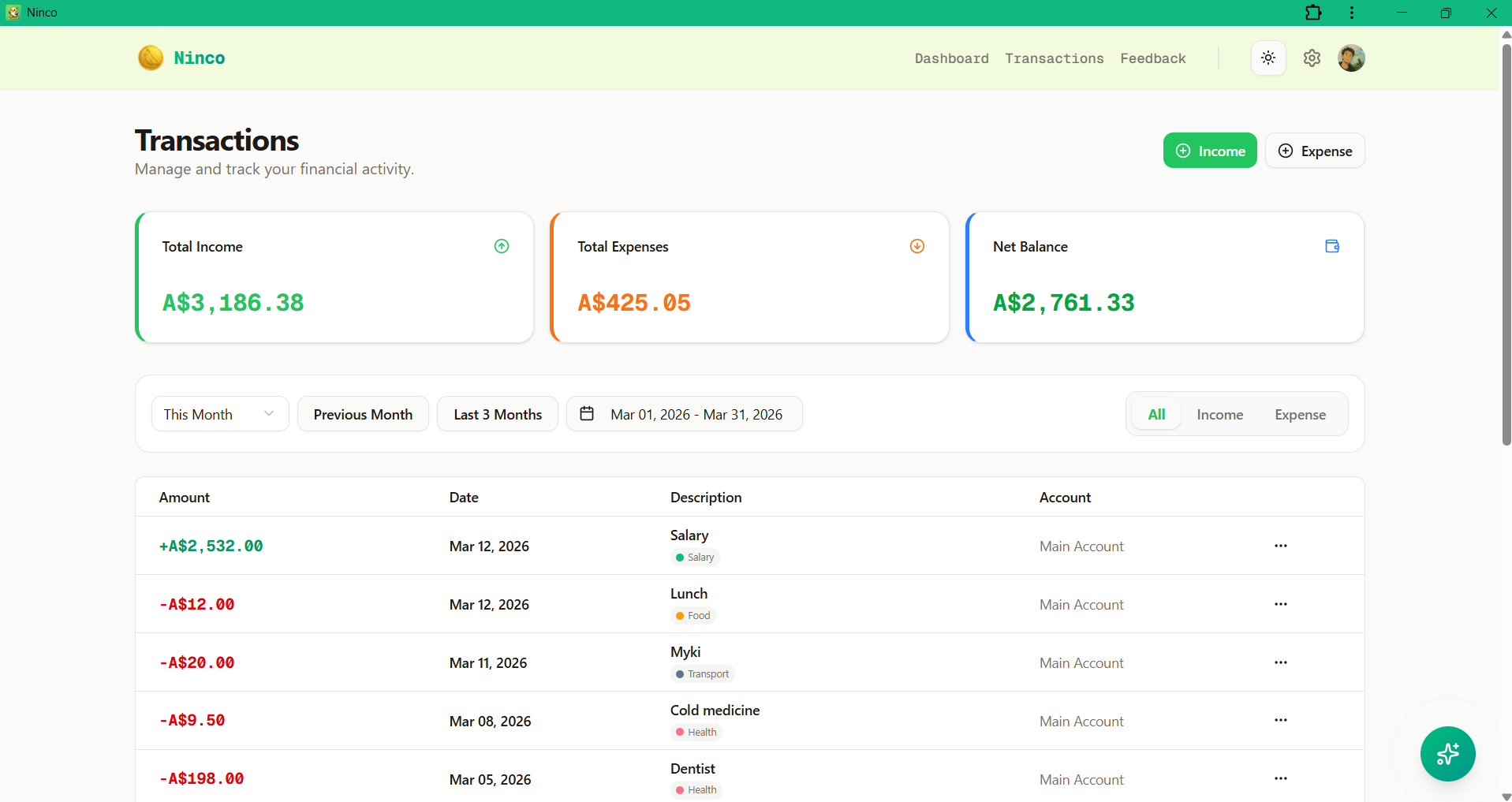
Task: Click amount +A$2,532.00
Action: point(211,546)
